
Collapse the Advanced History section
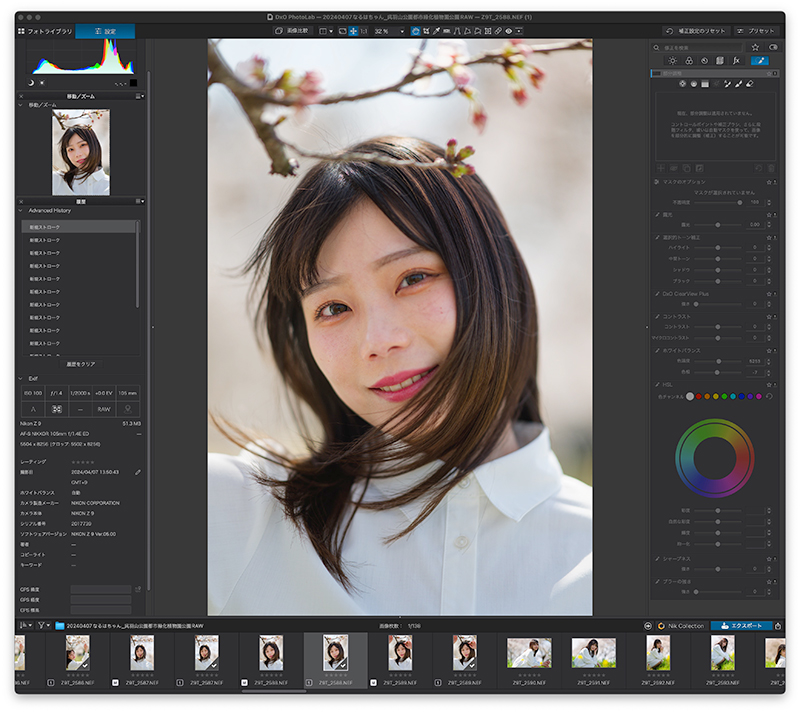(x=20, y=211)
